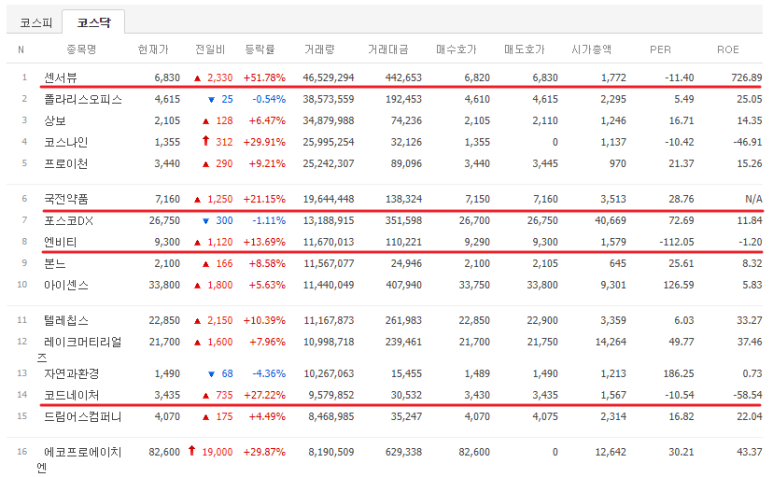Open stock 코드네이처

point(71,395)
